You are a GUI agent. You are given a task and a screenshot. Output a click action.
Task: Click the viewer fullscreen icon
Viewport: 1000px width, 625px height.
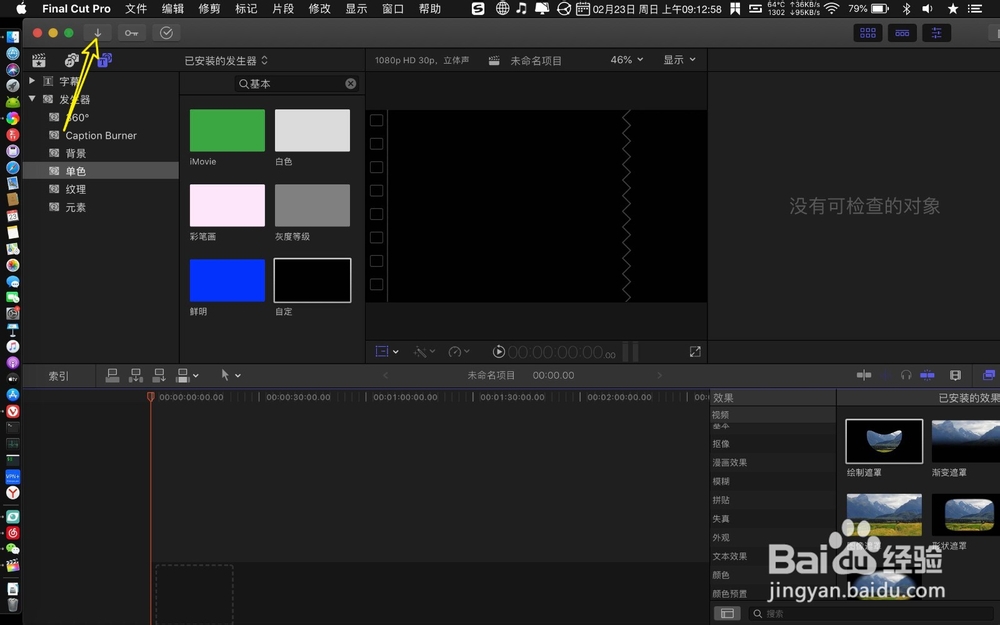[x=696, y=351]
